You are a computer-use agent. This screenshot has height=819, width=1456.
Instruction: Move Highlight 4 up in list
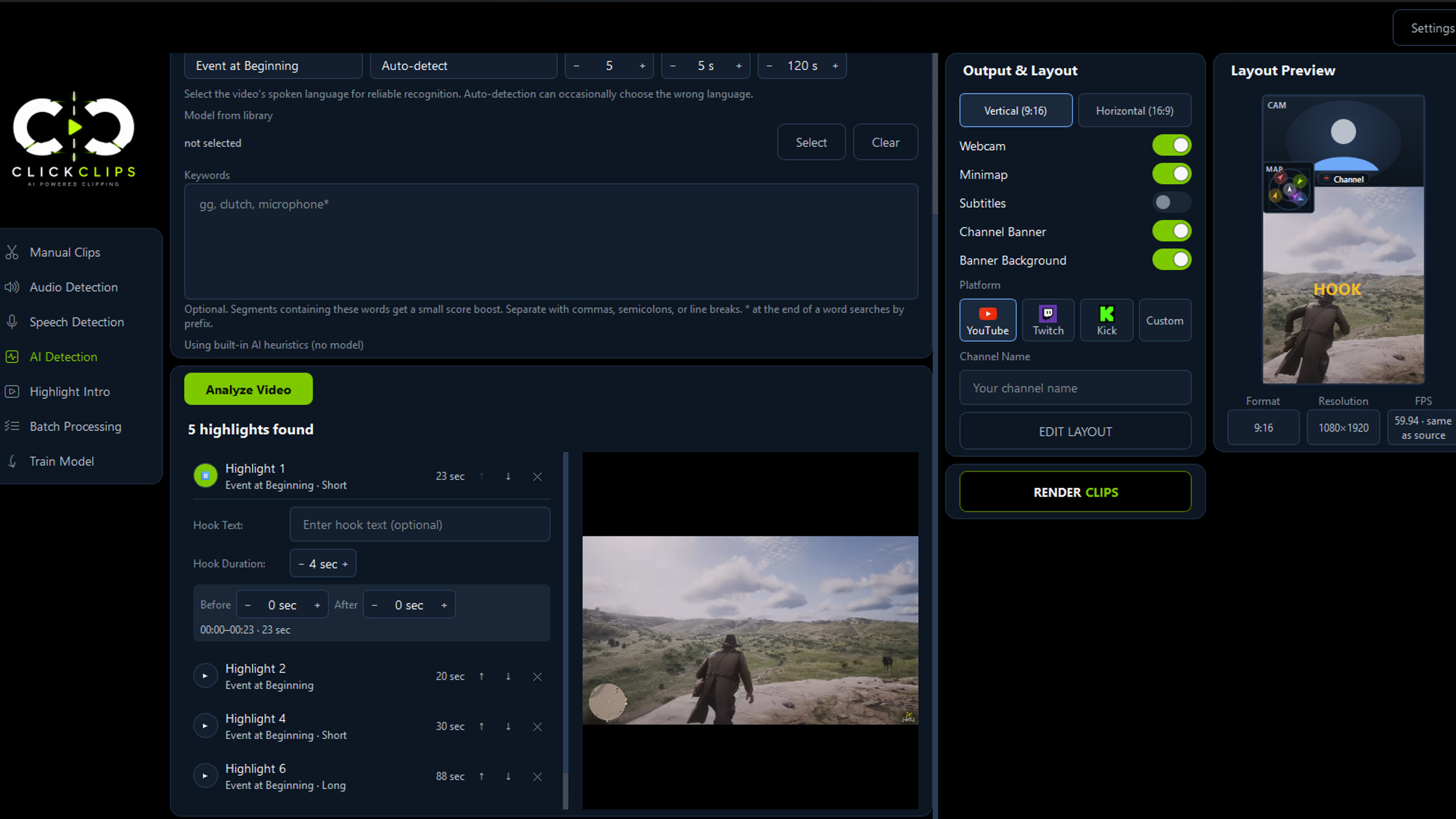(x=482, y=726)
